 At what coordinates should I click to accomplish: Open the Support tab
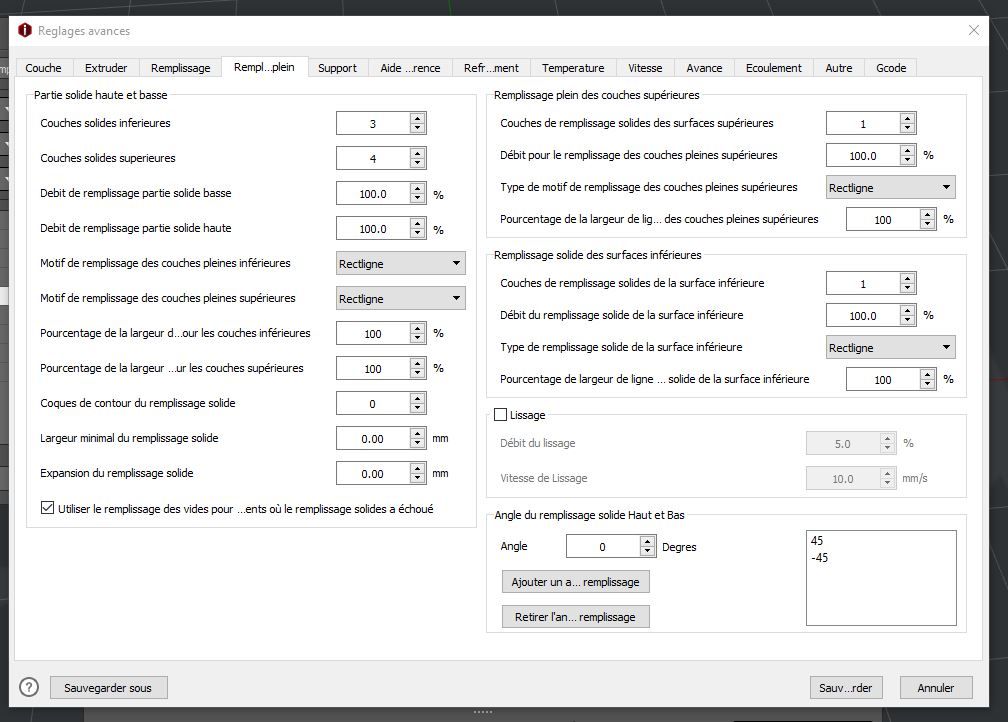point(337,68)
